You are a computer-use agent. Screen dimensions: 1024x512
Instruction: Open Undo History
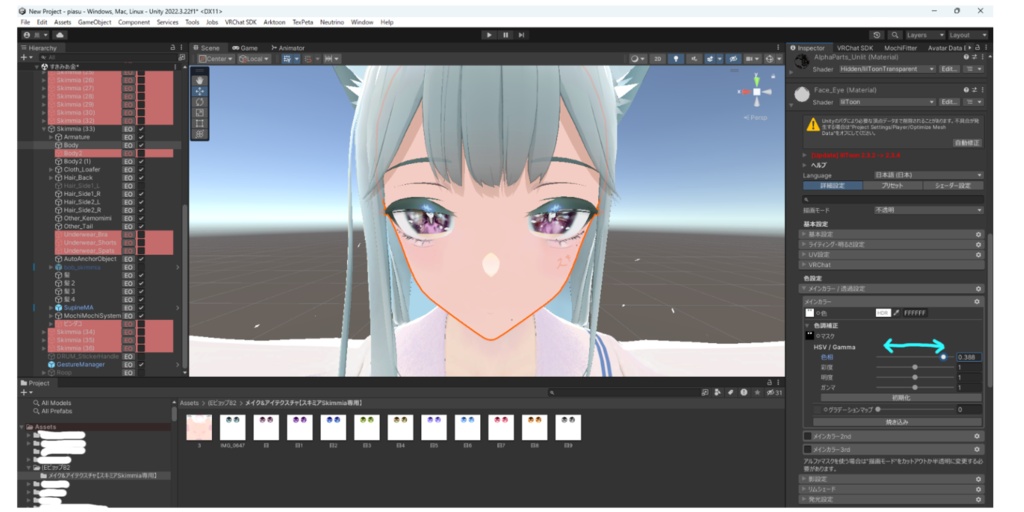click(x=877, y=35)
